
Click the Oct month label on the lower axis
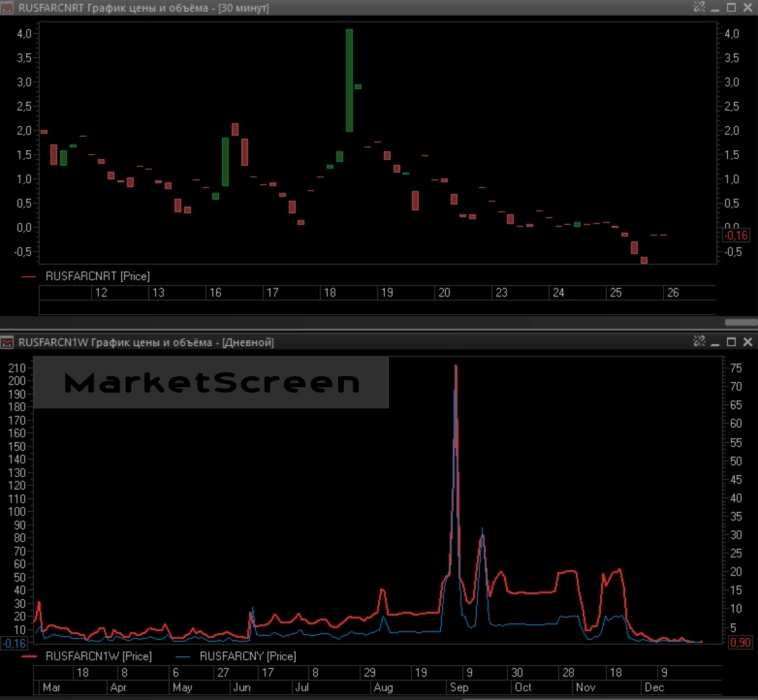click(x=523, y=687)
